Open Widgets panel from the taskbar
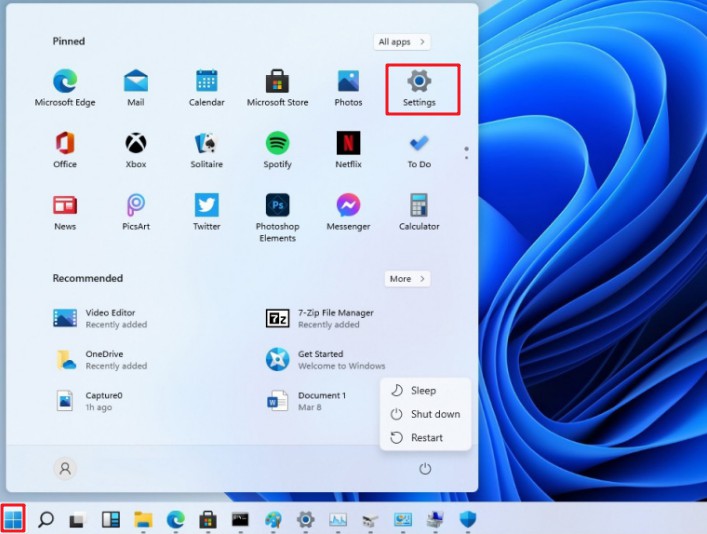707x534 pixels. (x=110, y=520)
